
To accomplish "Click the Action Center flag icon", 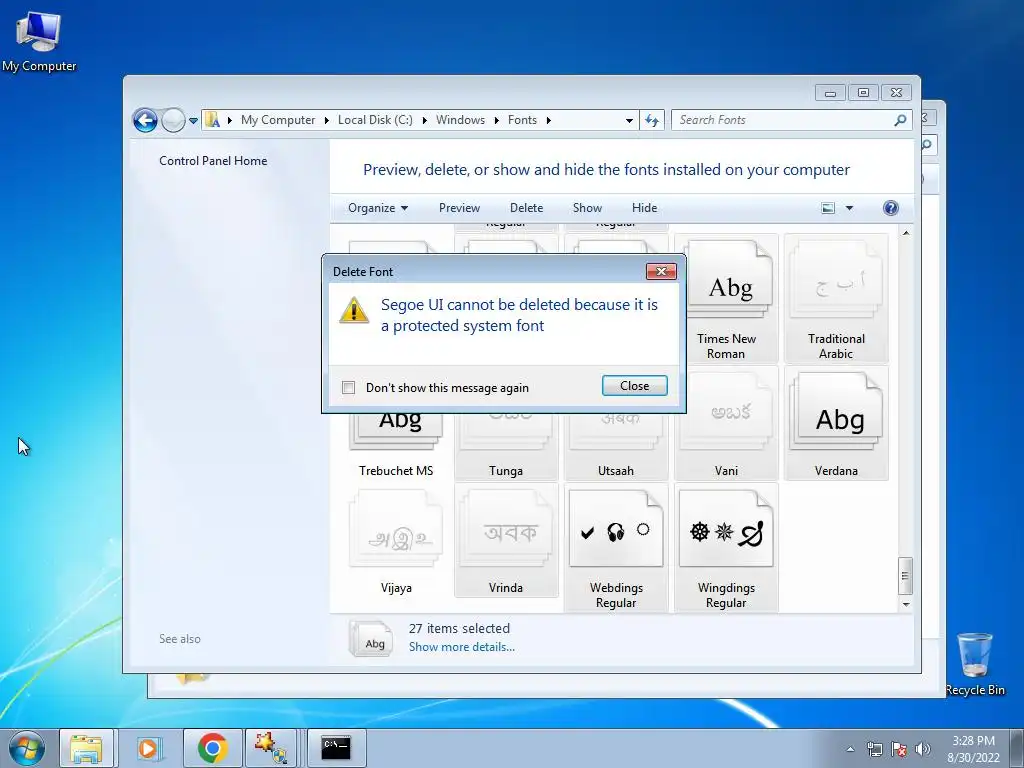I will click(899, 749).
